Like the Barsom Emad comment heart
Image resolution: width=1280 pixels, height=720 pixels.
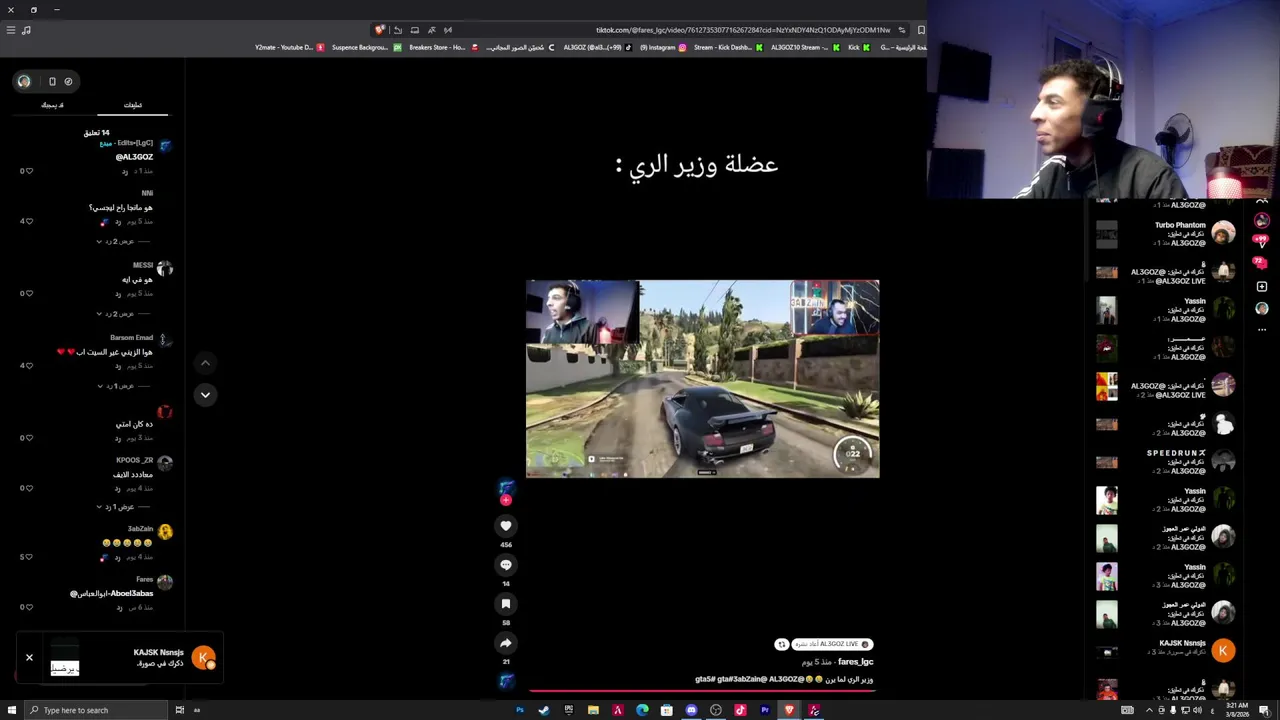(x=28, y=365)
